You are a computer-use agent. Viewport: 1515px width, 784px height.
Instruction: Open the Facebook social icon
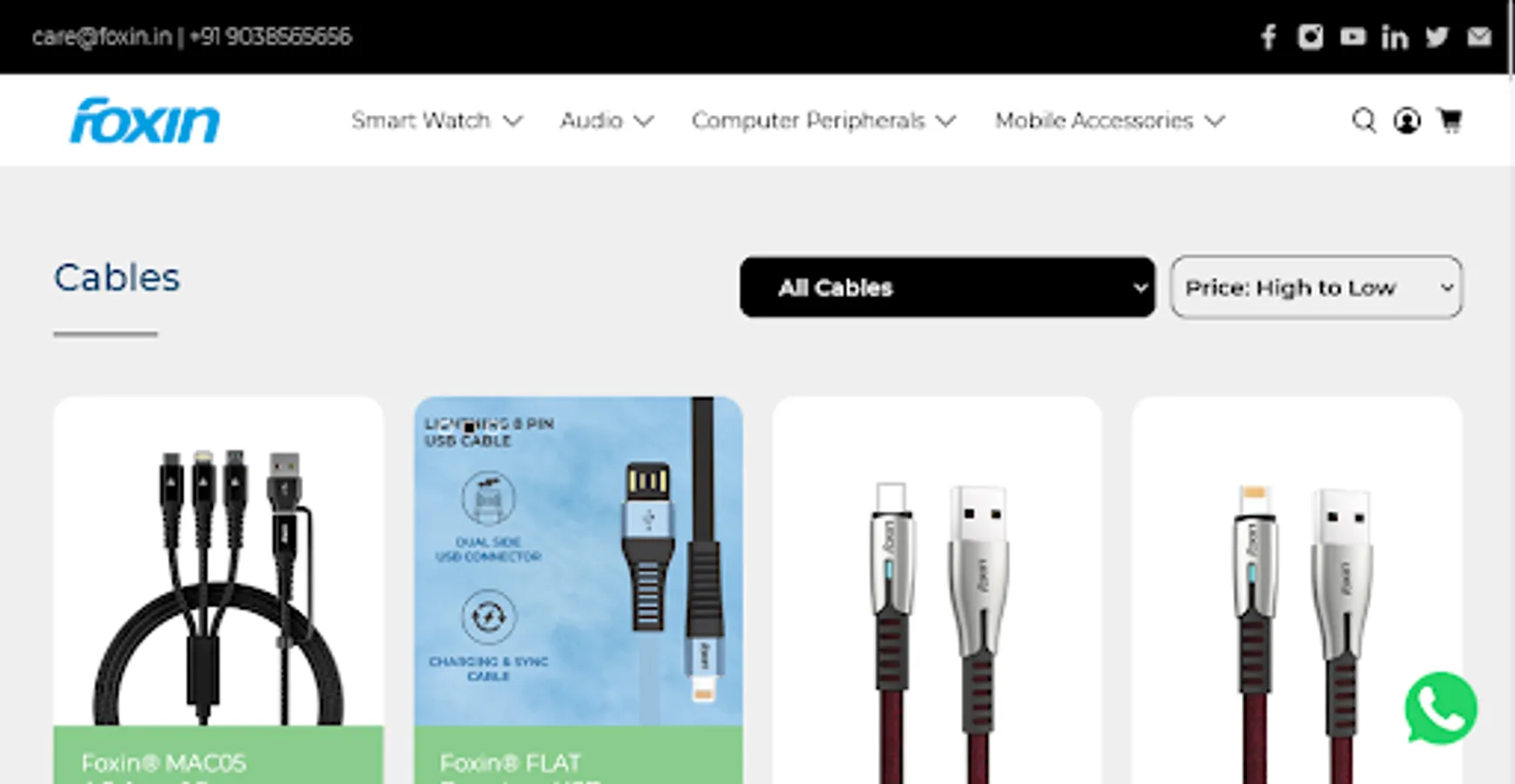(1268, 37)
